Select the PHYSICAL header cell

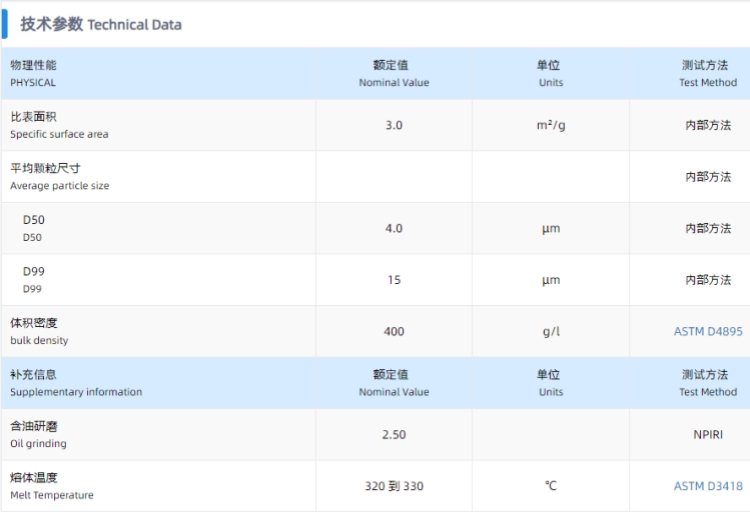click(x=158, y=74)
